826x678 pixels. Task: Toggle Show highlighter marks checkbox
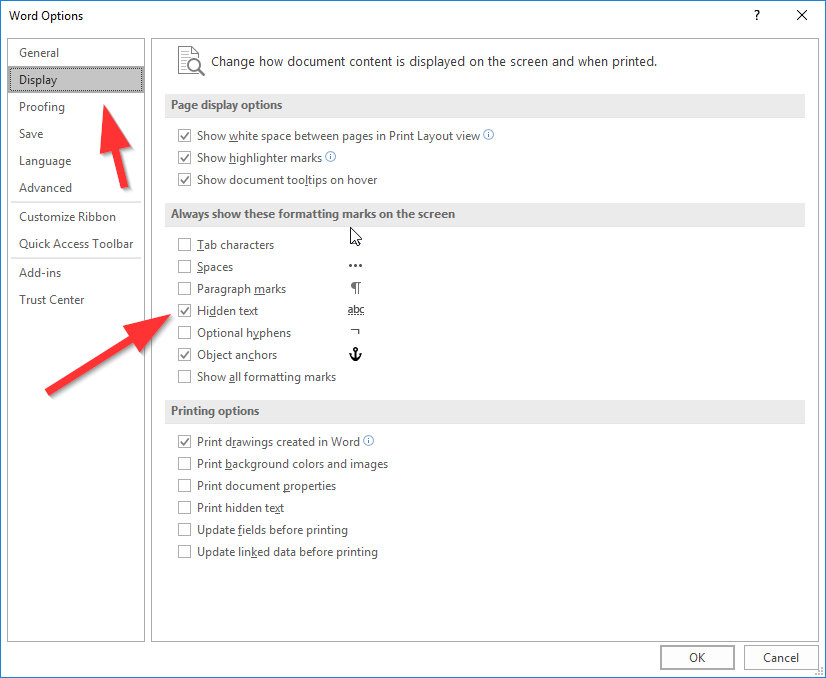click(184, 158)
